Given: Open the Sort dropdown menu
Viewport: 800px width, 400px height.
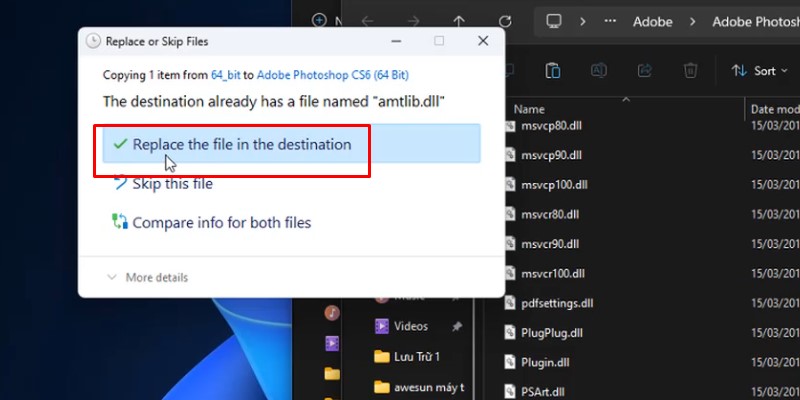Looking at the screenshot, I should point(762,70).
